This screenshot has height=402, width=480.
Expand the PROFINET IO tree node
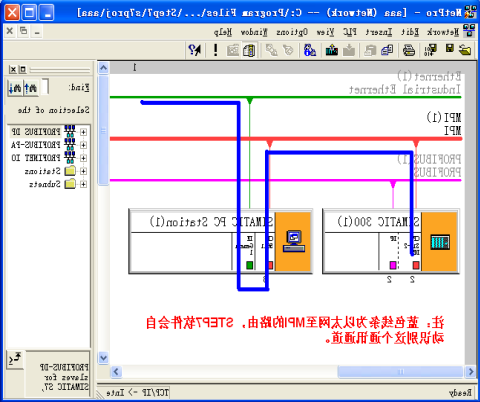click(83, 158)
